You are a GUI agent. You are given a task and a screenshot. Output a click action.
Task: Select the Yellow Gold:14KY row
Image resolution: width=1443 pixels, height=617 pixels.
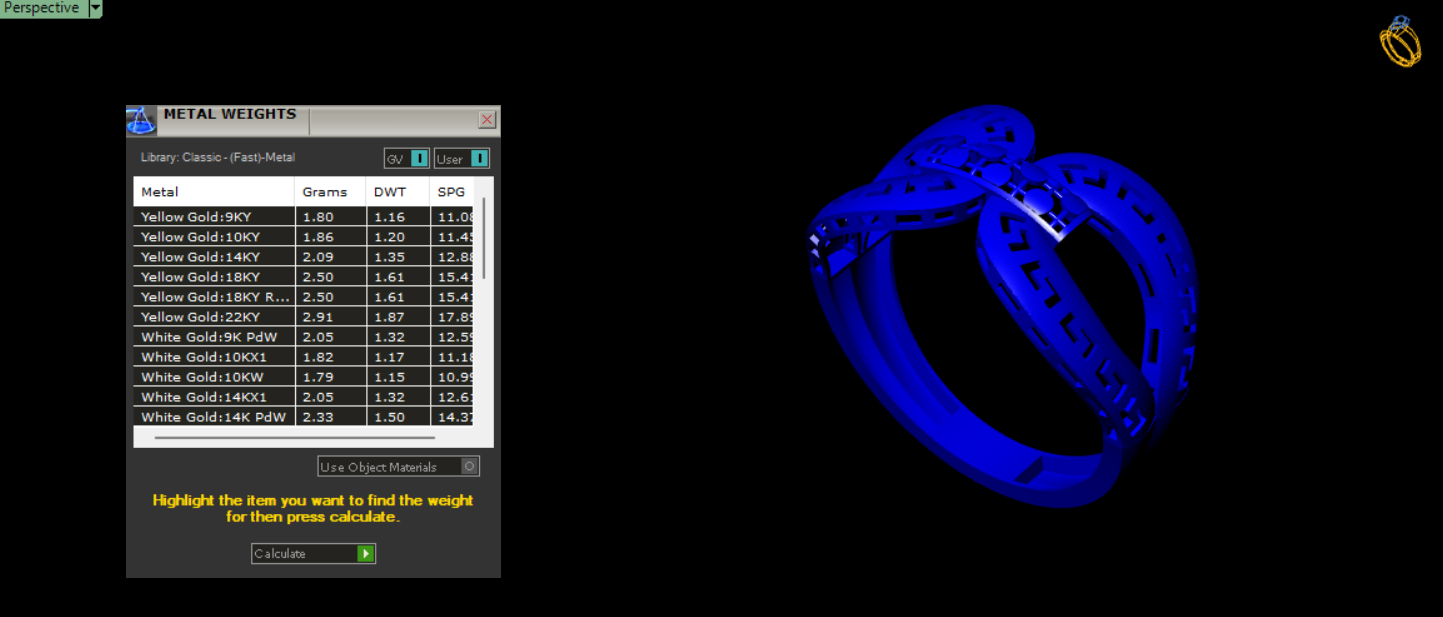pyautogui.click(x=213, y=257)
